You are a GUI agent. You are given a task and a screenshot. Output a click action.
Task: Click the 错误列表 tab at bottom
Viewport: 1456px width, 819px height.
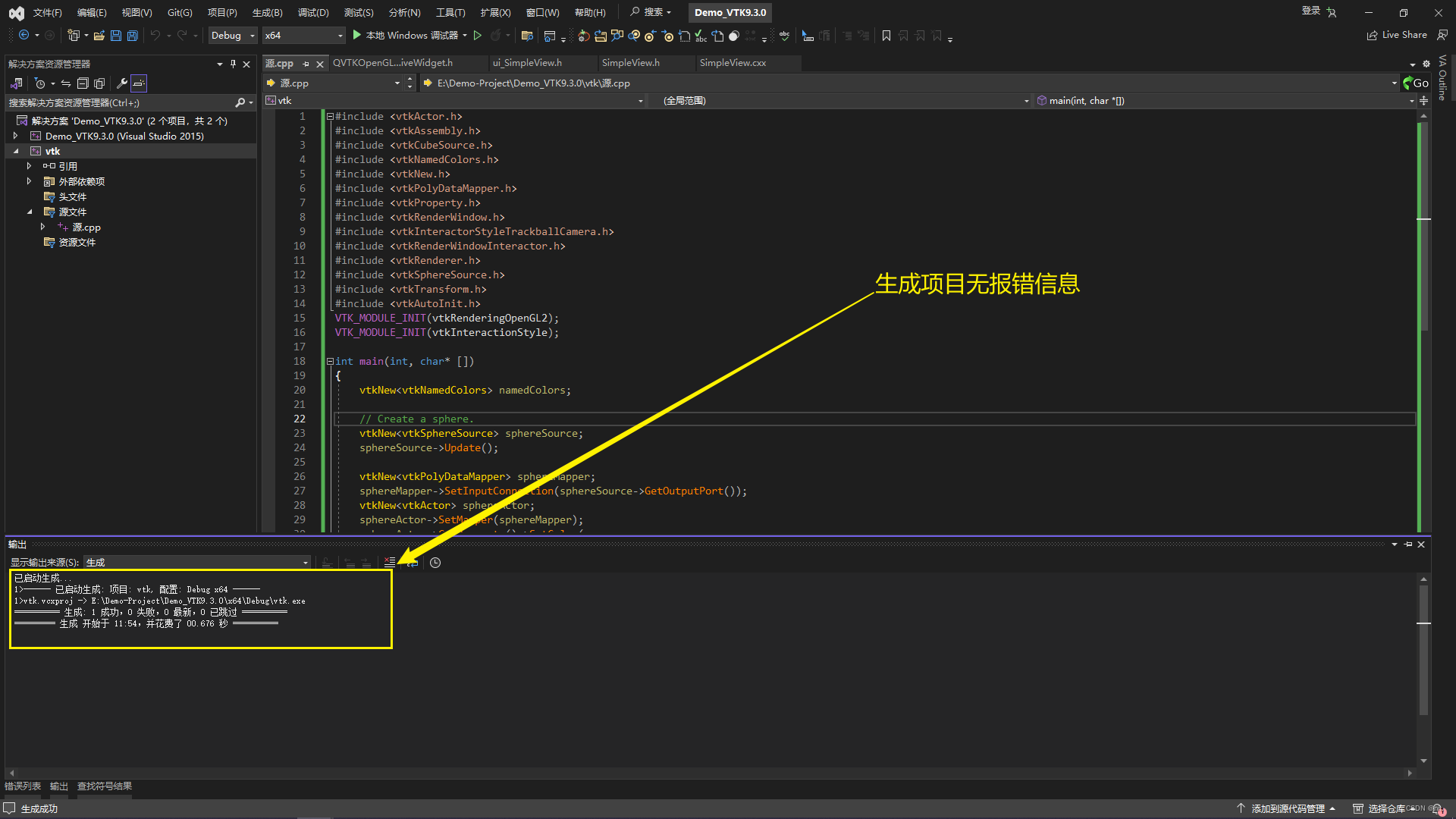(x=23, y=786)
